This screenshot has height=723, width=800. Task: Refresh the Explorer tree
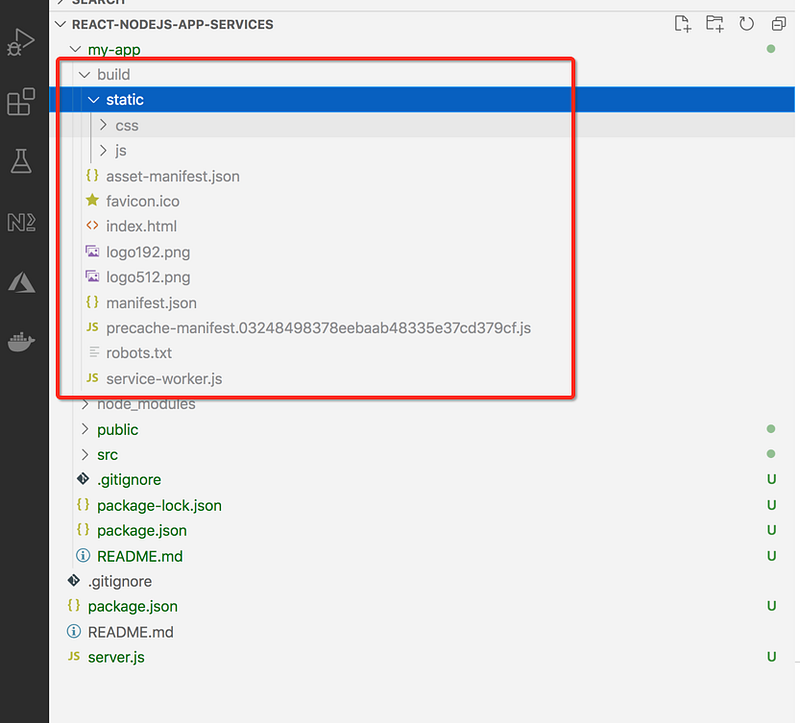(x=746, y=24)
